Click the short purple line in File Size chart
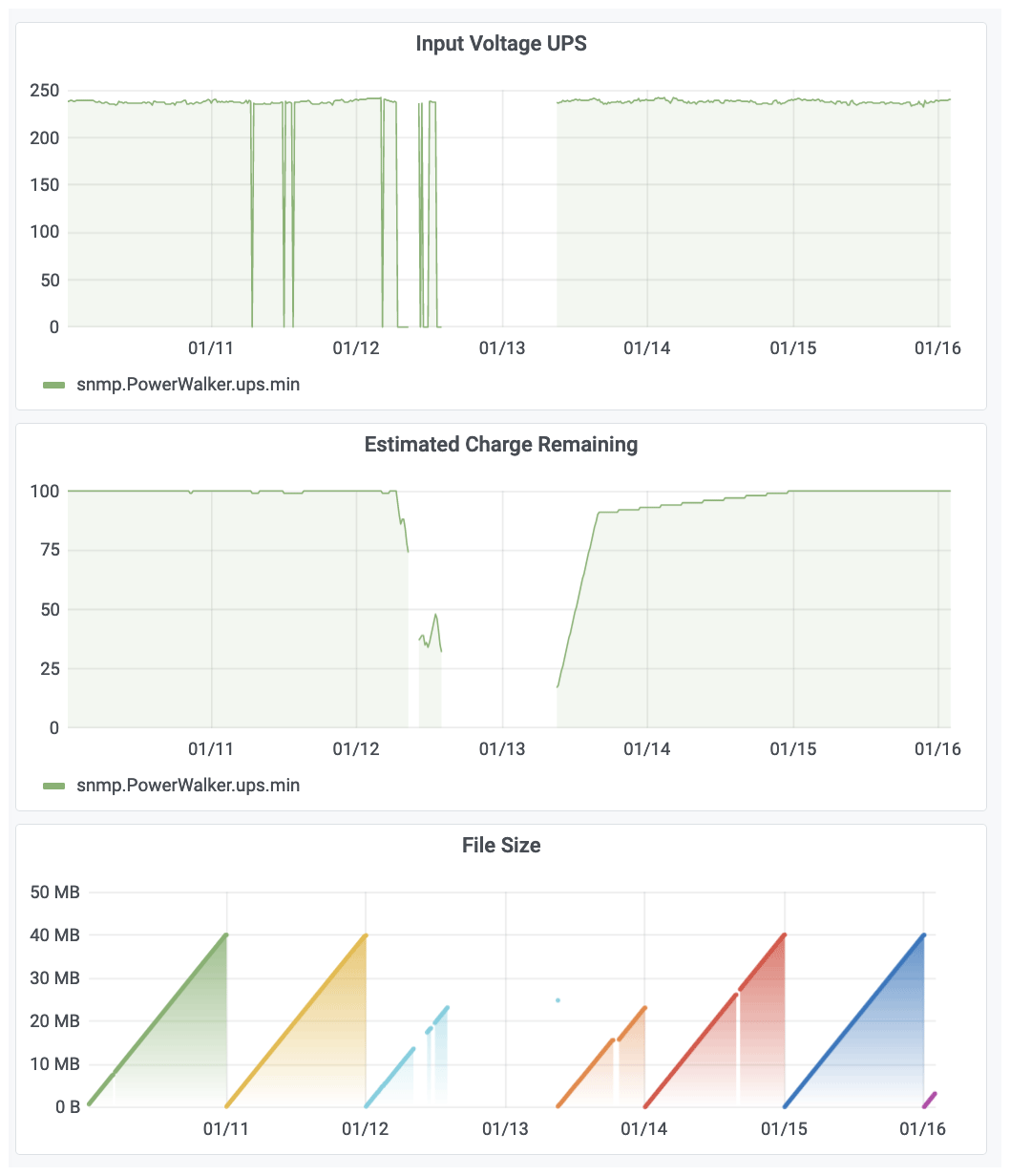The height and width of the screenshot is (1176, 1010). click(930, 1100)
